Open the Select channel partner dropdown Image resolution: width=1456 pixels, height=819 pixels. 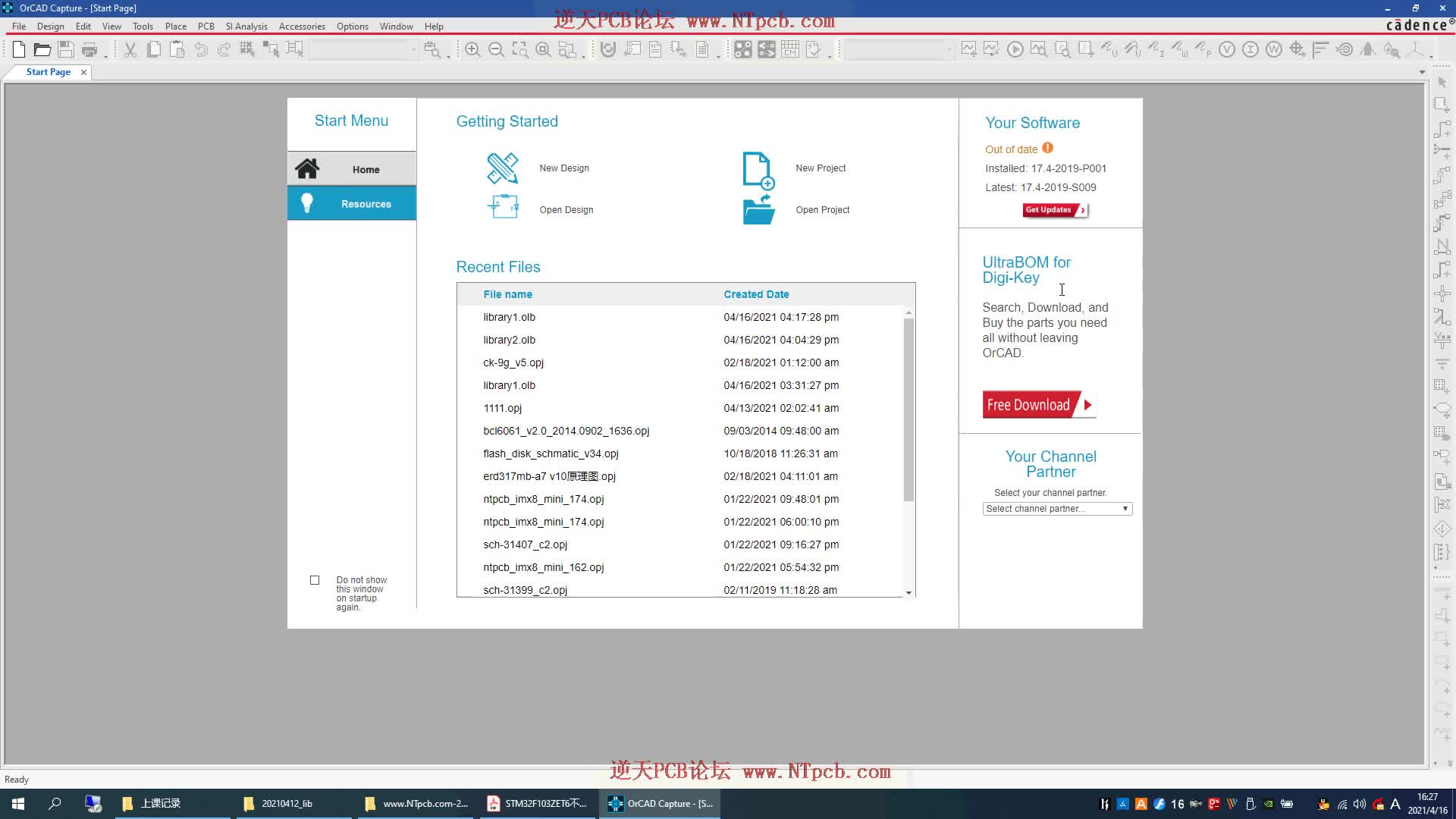[1057, 509]
